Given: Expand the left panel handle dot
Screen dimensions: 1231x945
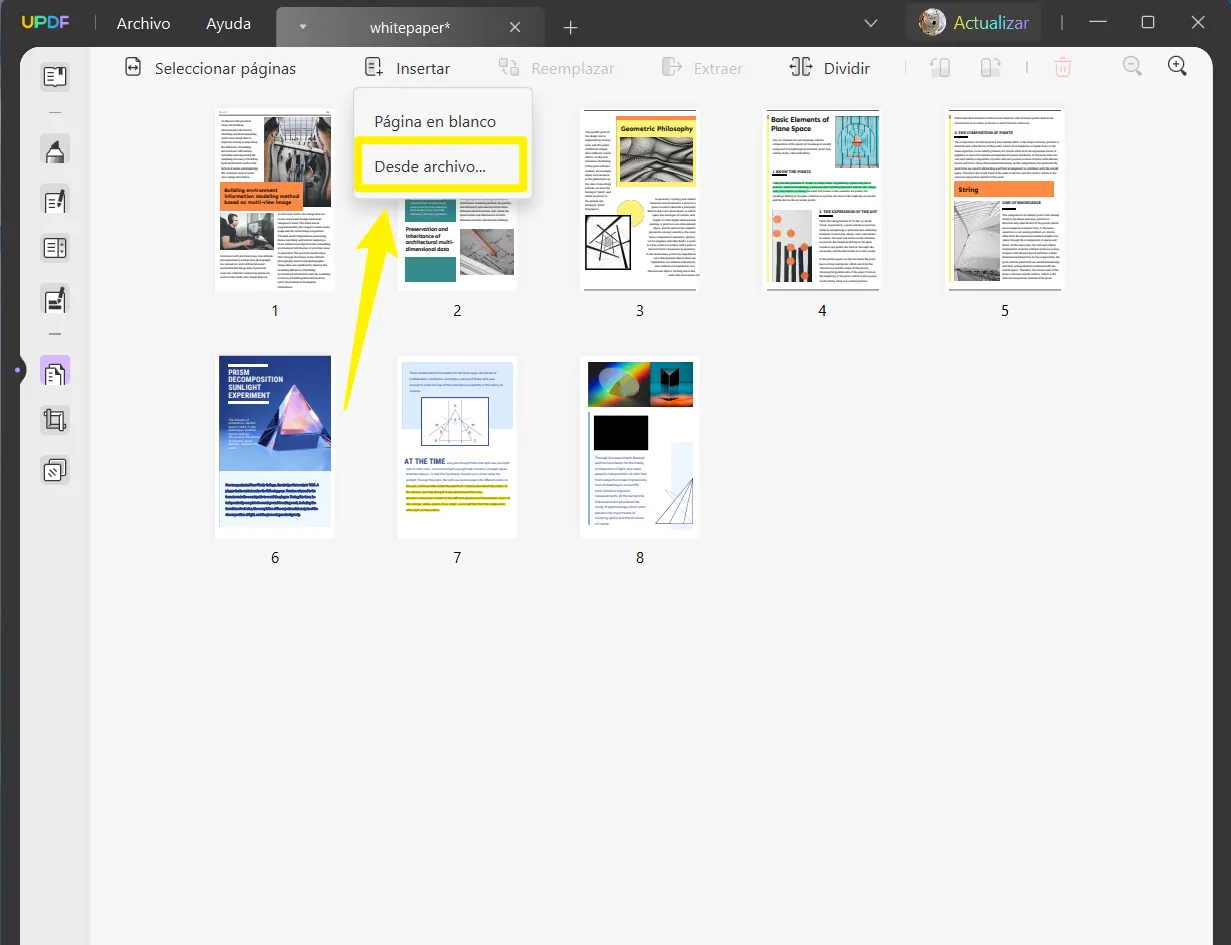Looking at the screenshot, I should (18, 371).
